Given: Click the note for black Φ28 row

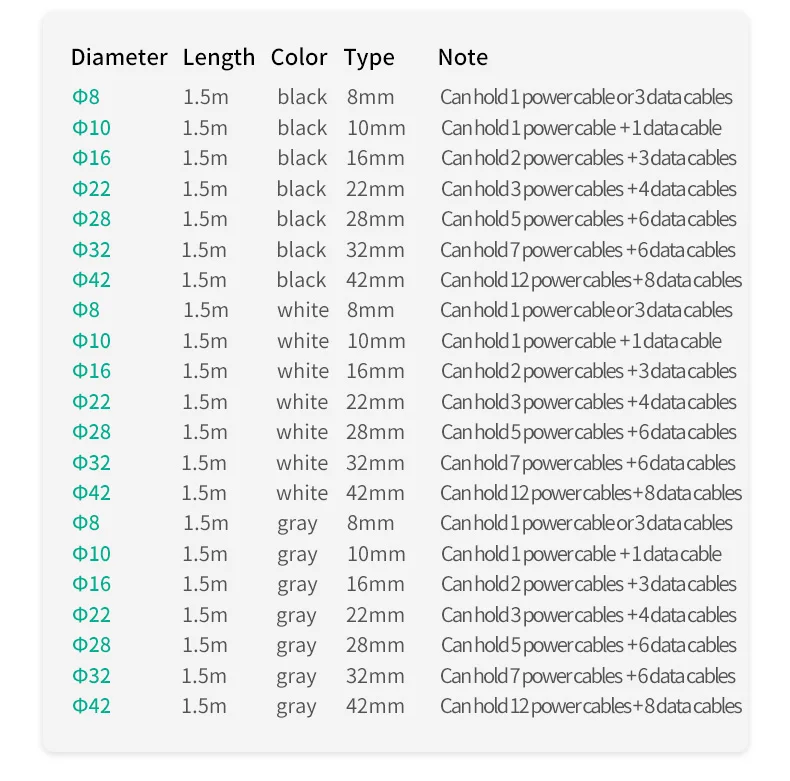Looking at the screenshot, I should pos(588,219).
